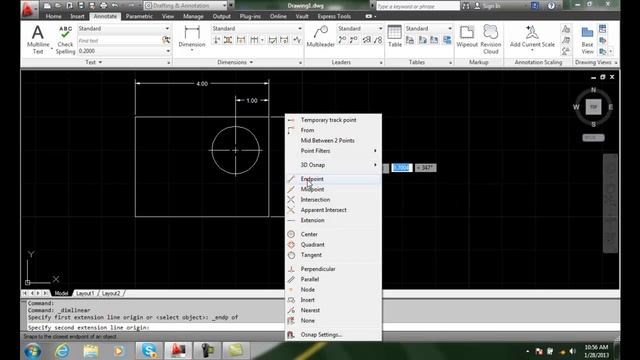This screenshot has height=360, width=640.
Task: Click the Dimension Break icon
Action: pos(216,40)
